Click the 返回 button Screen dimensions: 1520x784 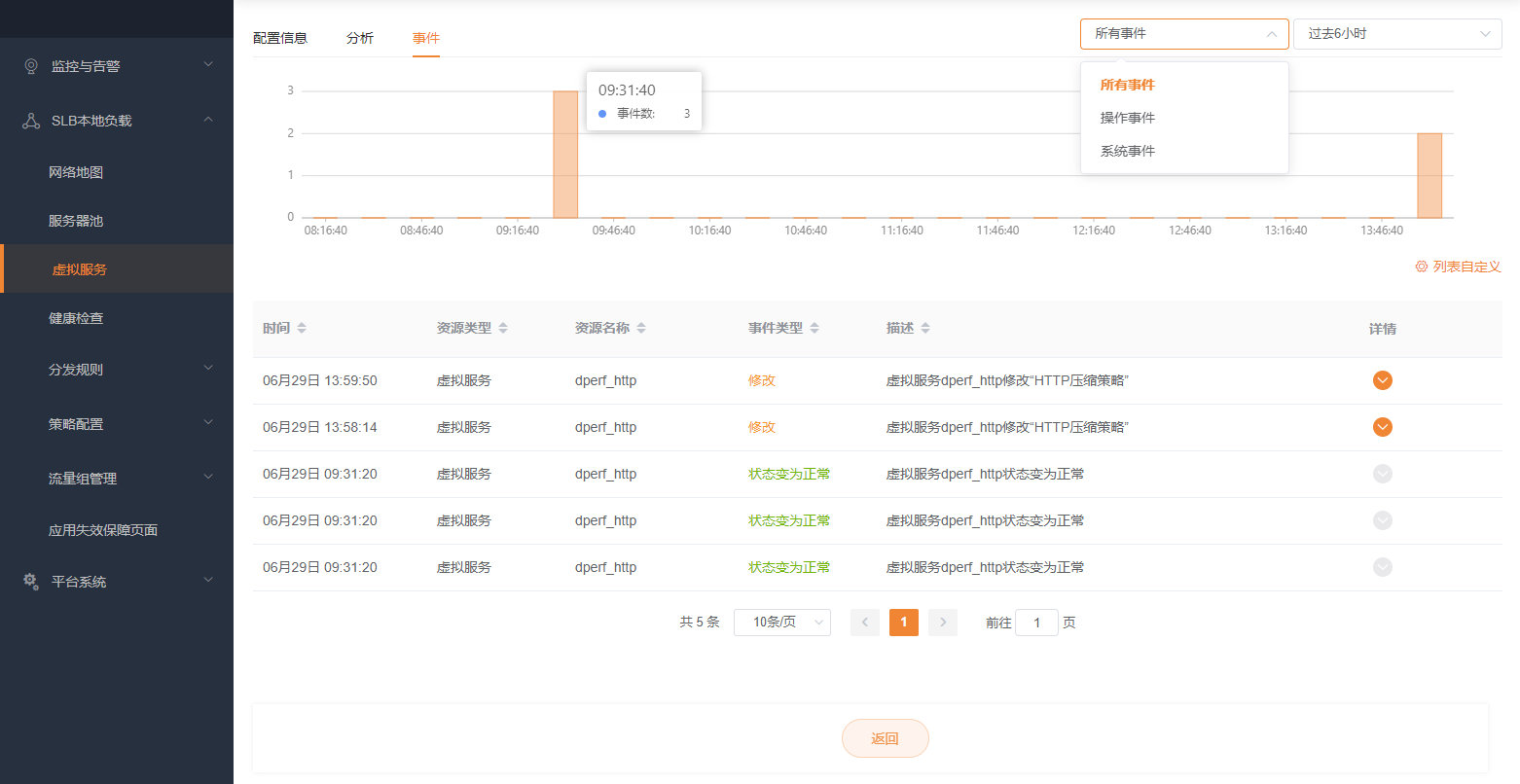coord(885,738)
